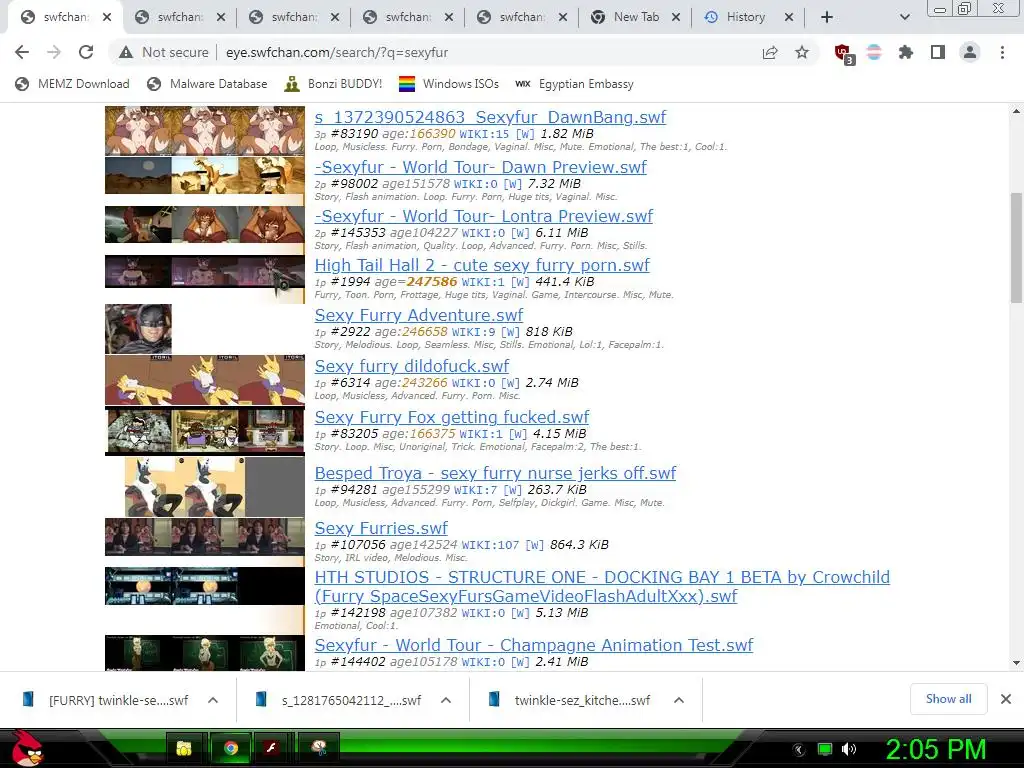The height and width of the screenshot is (768, 1024).
Task: Click the browser forward arrow
Action: coord(54,52)
